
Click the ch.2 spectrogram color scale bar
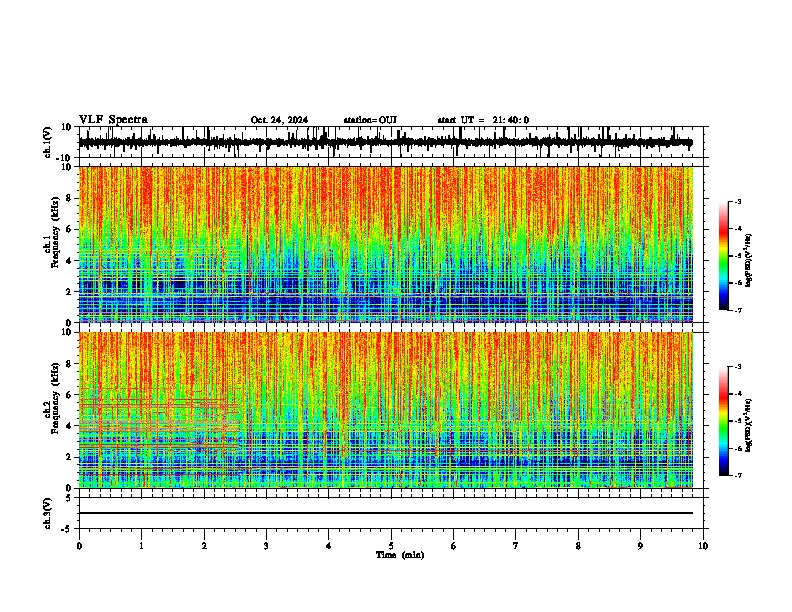pyautogui.click(x=723, y=421)
